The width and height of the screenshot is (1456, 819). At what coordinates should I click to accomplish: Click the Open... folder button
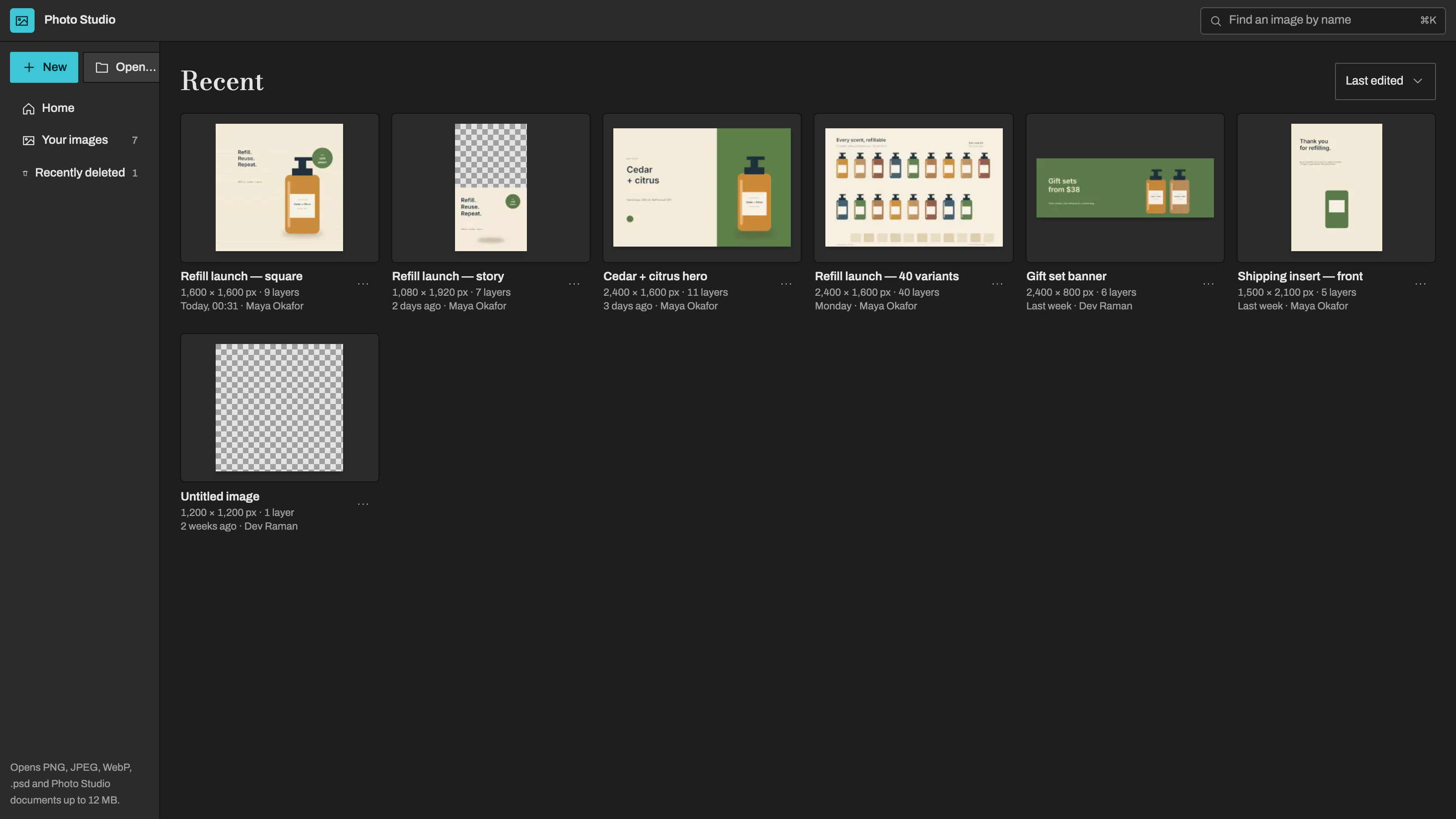pos(122,67)
